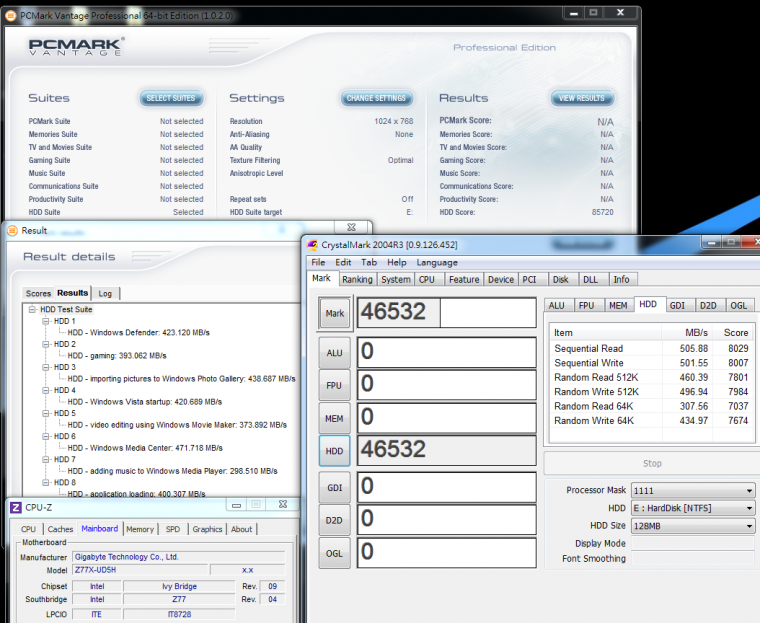This screenshot has width=760, height=623.
Task: Open the Edit menu in CrystalMark
Action: pyautogui.click(x=343, y=262)
